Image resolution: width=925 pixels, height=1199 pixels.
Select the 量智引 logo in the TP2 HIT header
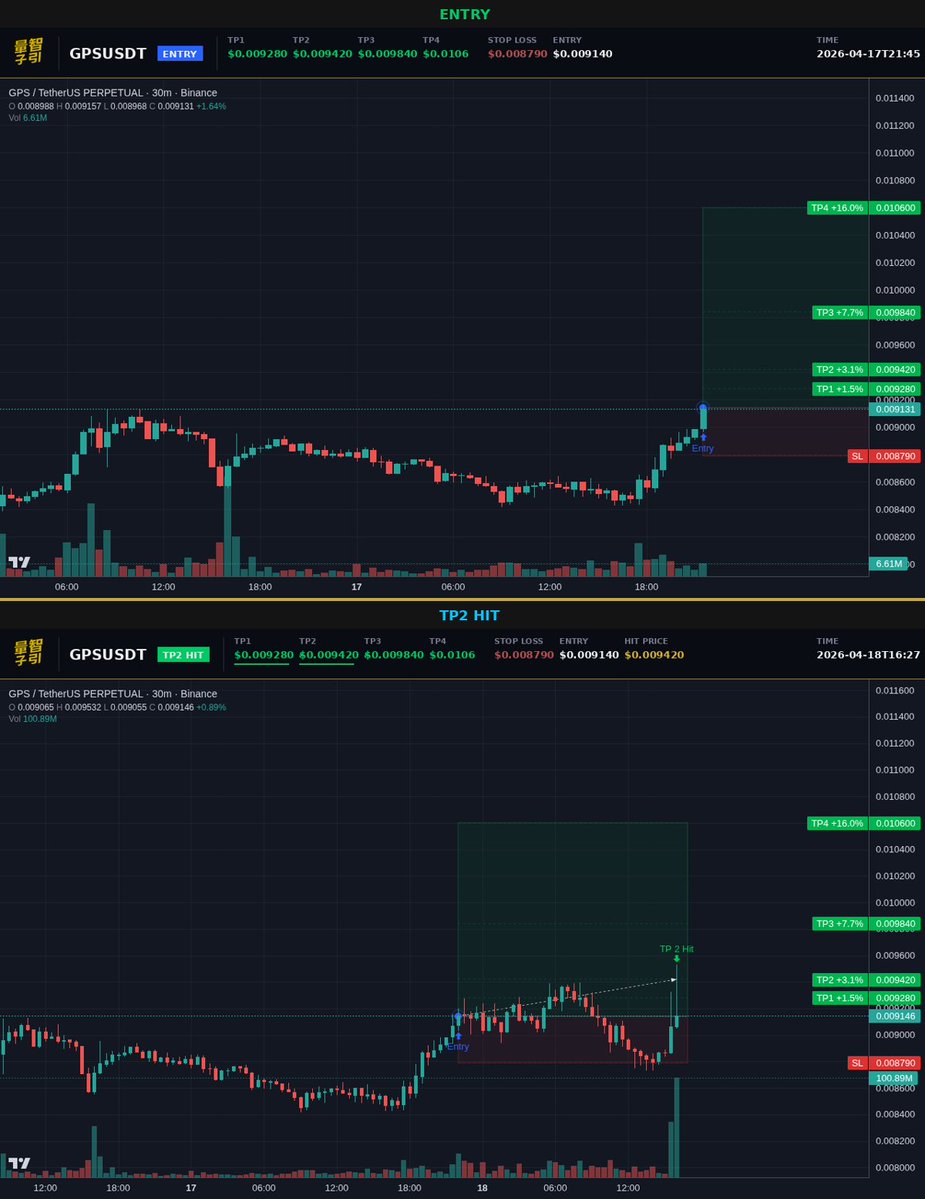[30, 654]
